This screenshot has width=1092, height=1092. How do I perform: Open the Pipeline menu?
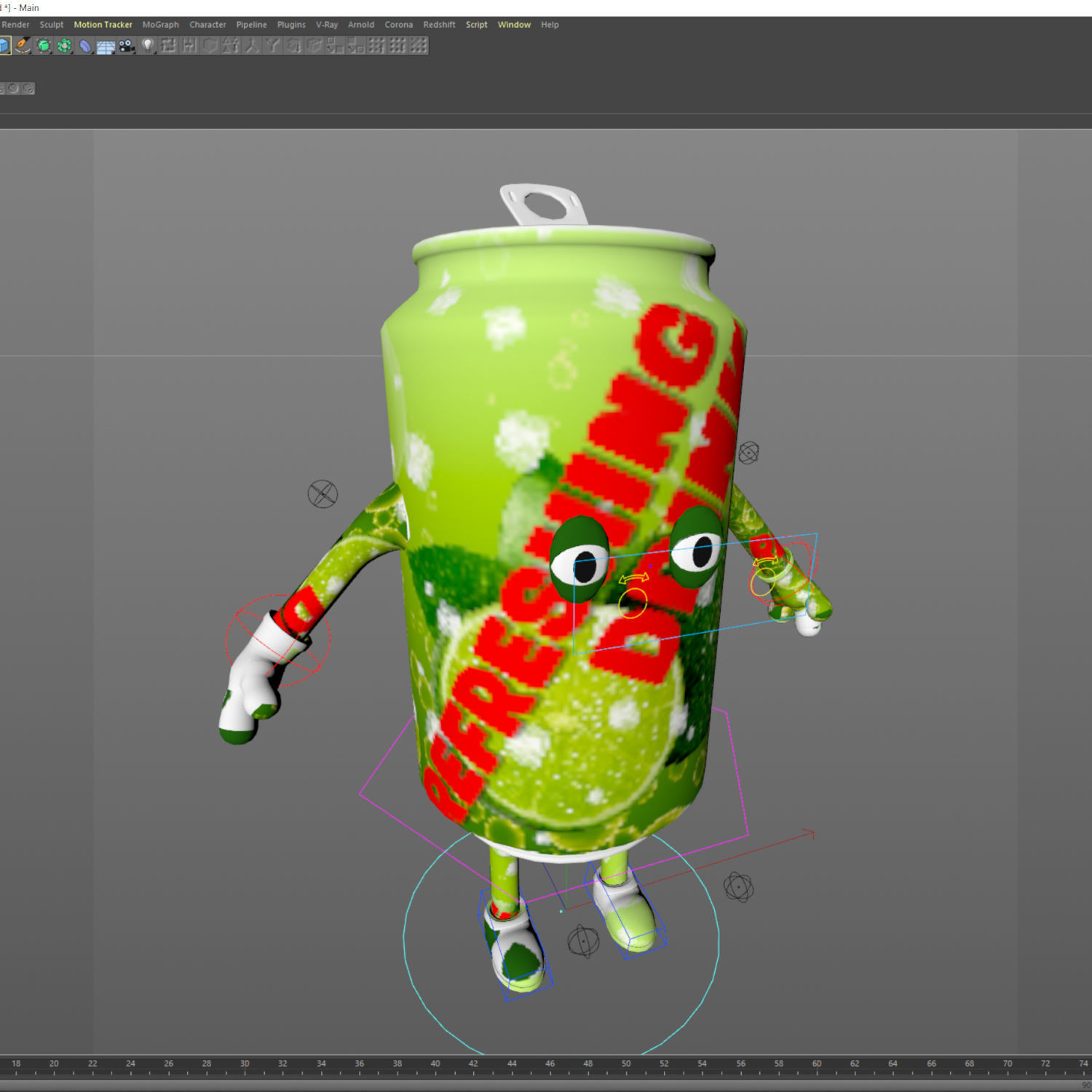(x=251, y=25)
